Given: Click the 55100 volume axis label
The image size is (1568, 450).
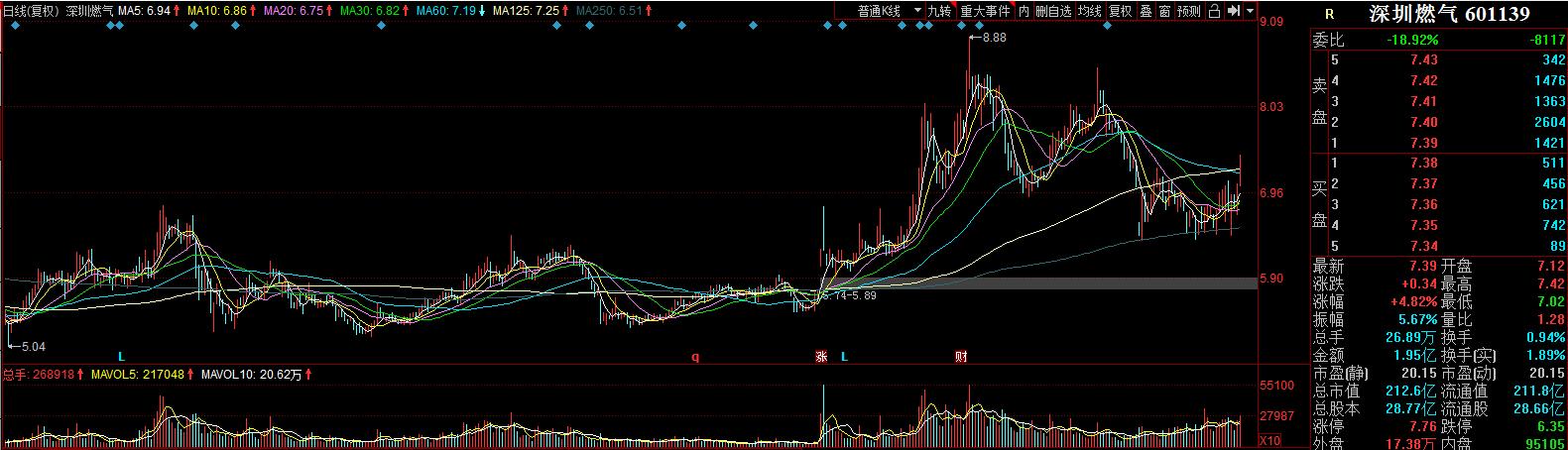Looking at the screenshot, I should [x=1276, y=386].
